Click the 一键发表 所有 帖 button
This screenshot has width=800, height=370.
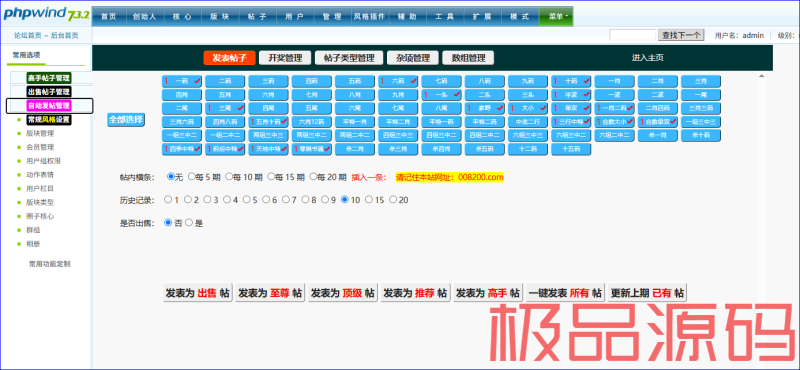565,293
